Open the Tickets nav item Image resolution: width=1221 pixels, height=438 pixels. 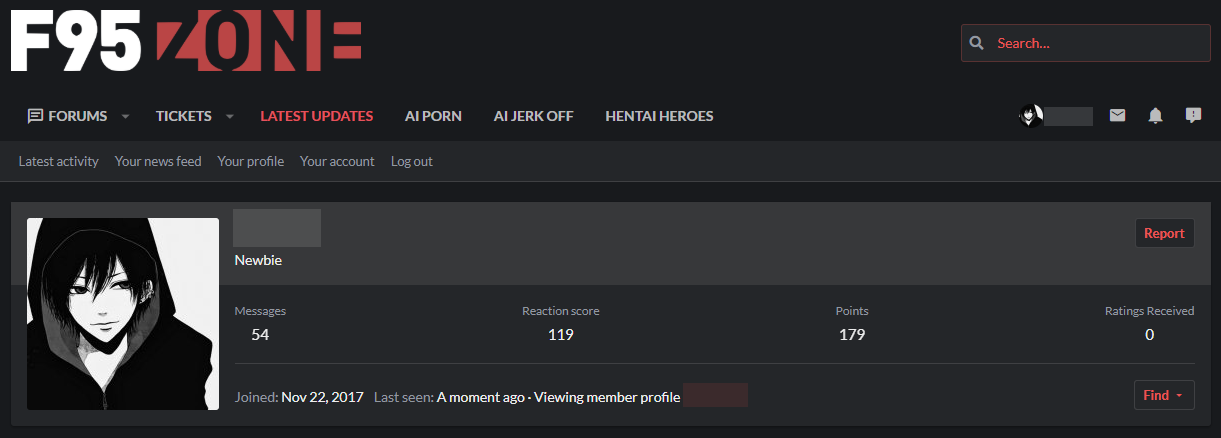tap(183, 116)
